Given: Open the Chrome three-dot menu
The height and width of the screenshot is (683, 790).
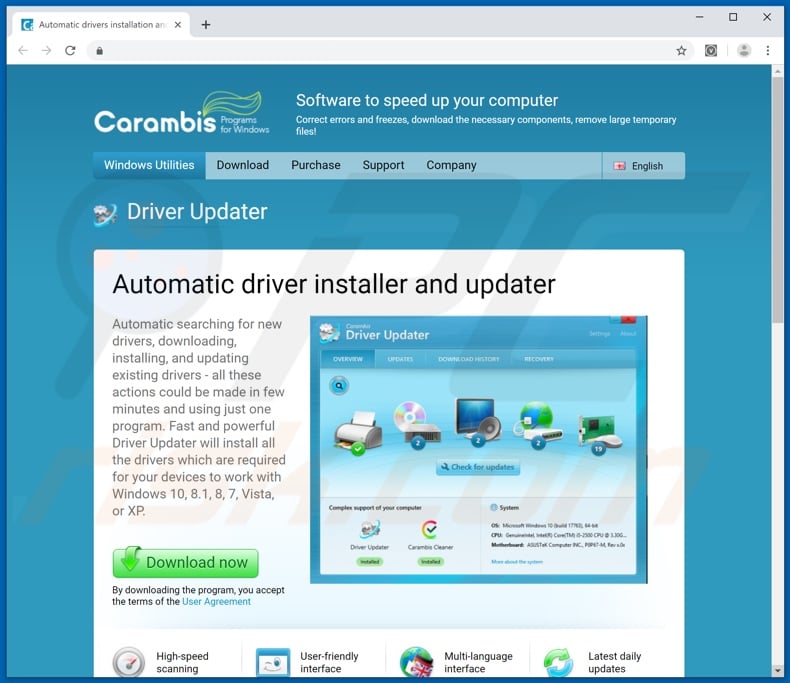Looking at the screenshot, I should 767,50.
